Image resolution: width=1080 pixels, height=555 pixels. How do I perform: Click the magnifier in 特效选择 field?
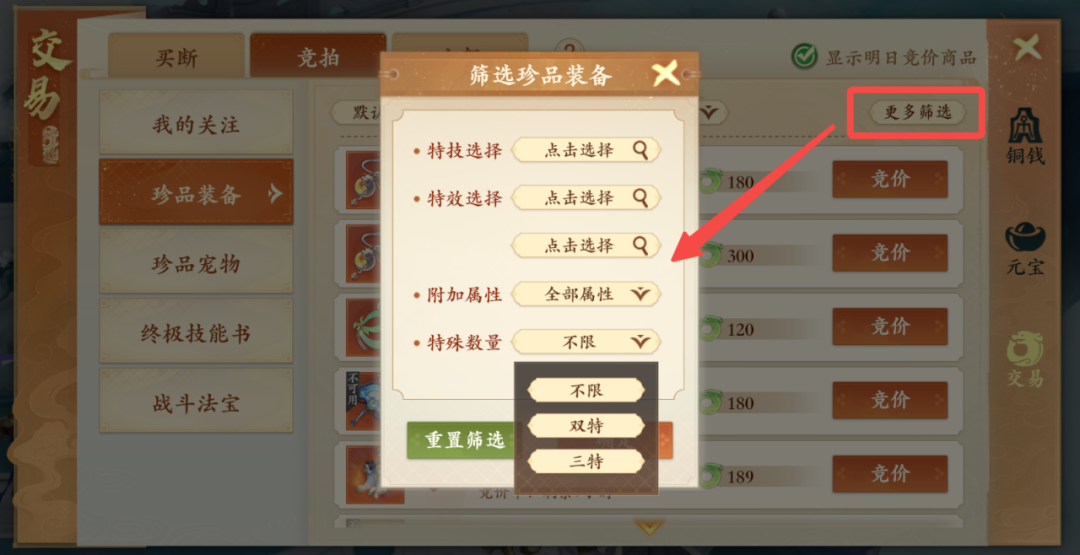pyautogui.click(x=641, y=198)
